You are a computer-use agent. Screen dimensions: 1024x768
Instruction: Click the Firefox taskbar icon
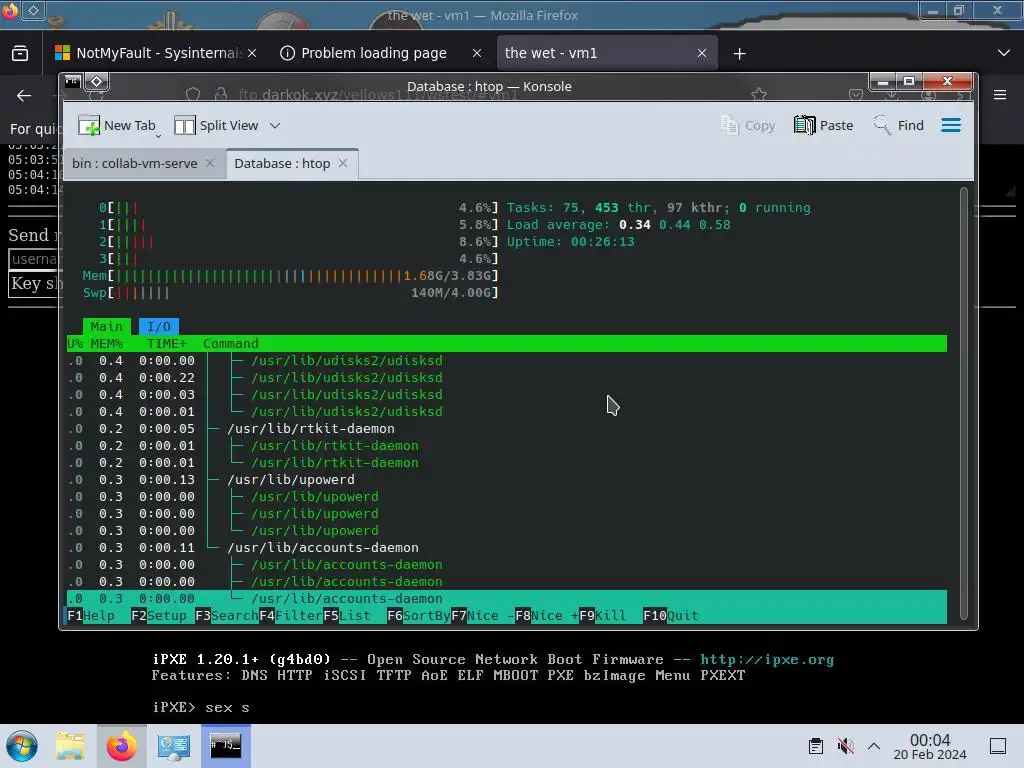[x=121, y=746]
